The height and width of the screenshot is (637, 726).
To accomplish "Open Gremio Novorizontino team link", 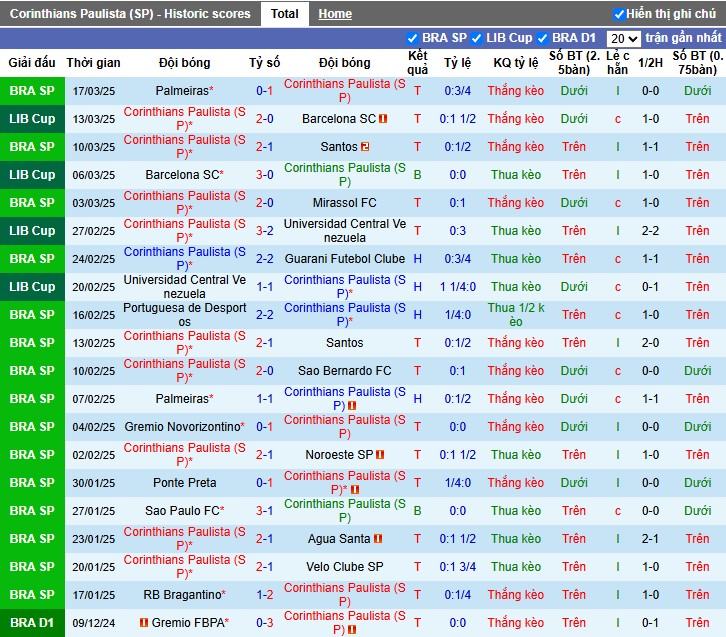I will point(184,427).
